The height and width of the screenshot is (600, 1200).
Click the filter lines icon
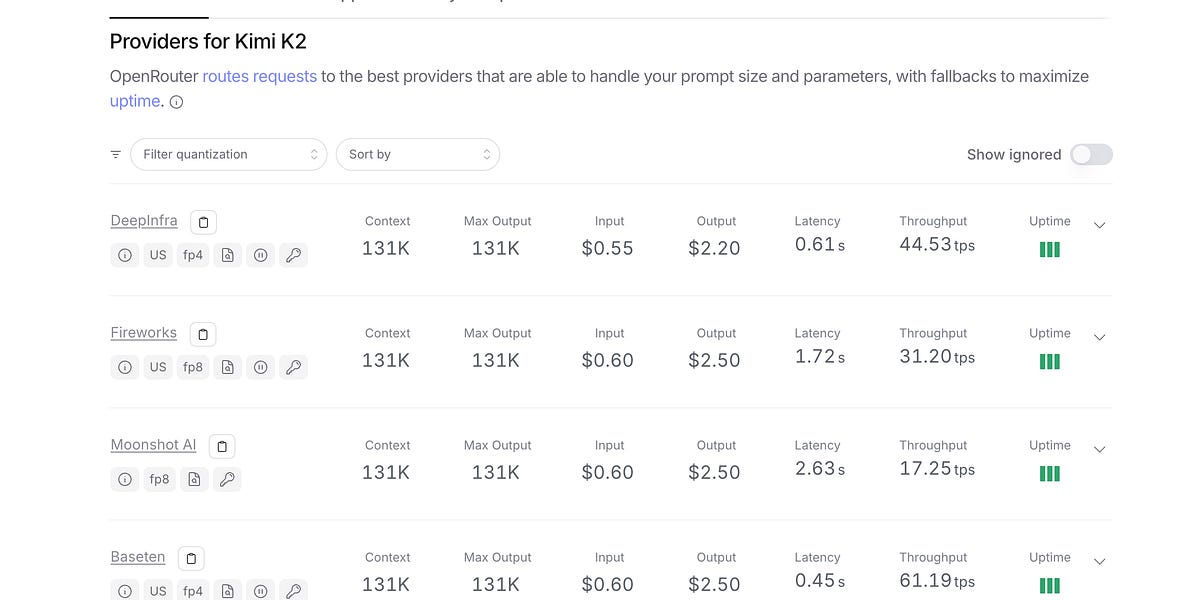click(x=116, y=154)
